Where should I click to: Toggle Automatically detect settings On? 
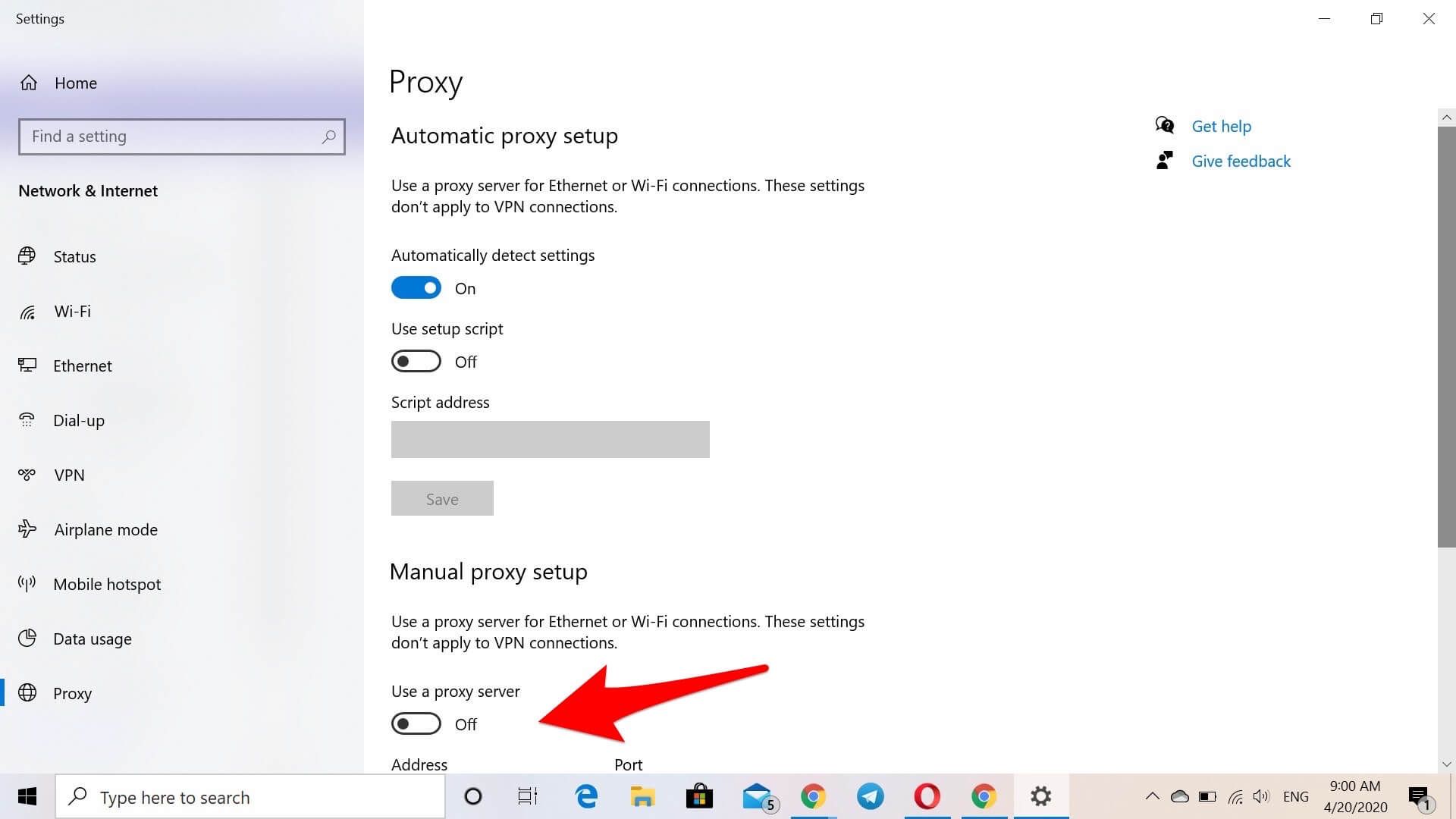pos(415,288)
